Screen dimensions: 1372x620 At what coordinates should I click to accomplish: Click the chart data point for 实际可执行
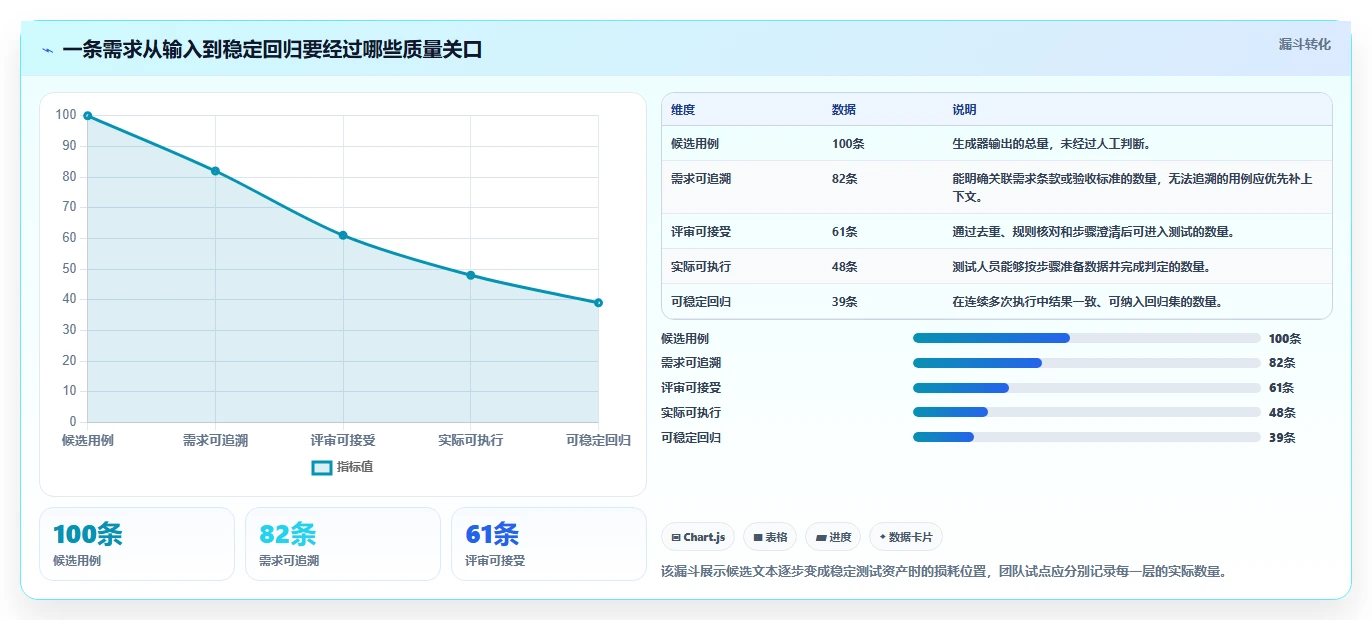click(471, 275)
